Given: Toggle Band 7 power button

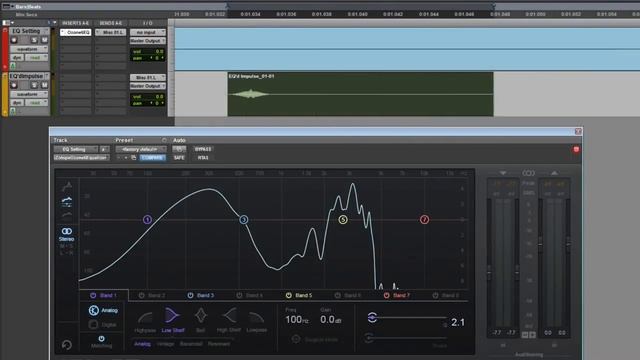Looking at the screenshot, I should [x=386, y=295].
